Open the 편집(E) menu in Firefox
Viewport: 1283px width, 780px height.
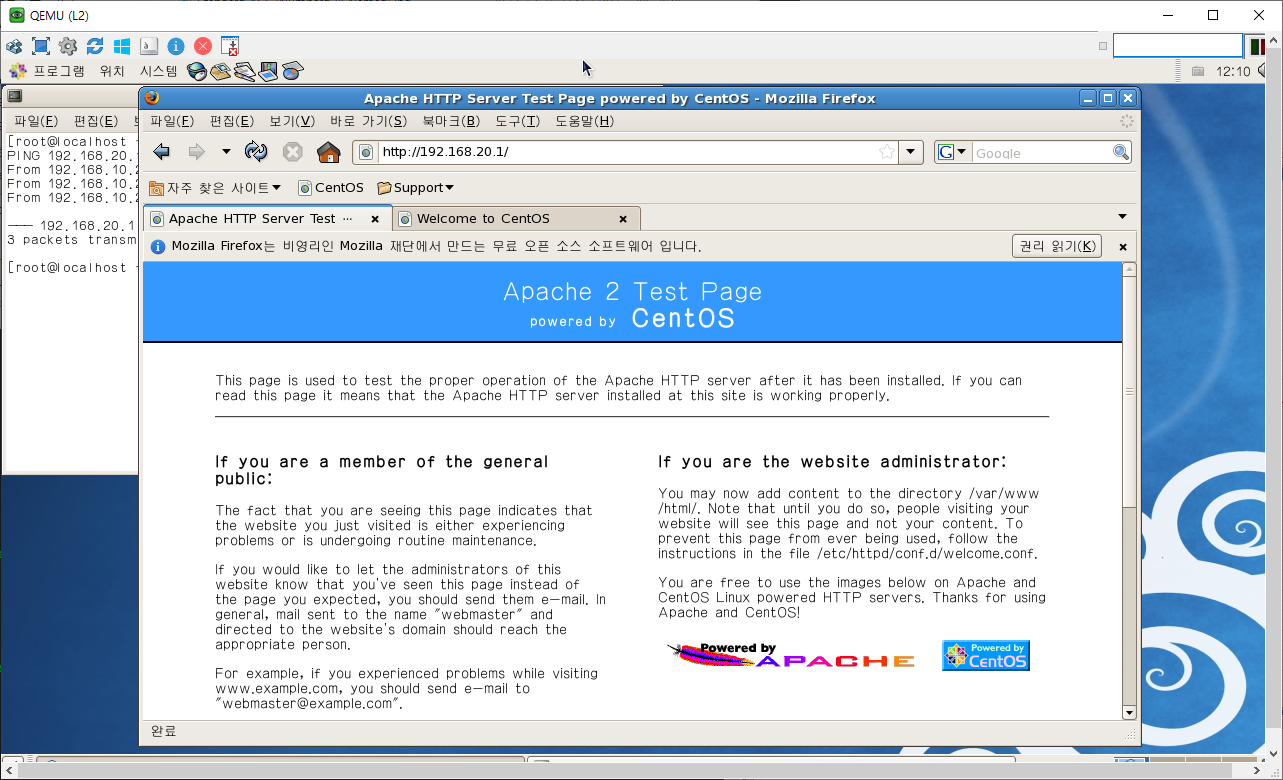[231, 121]
